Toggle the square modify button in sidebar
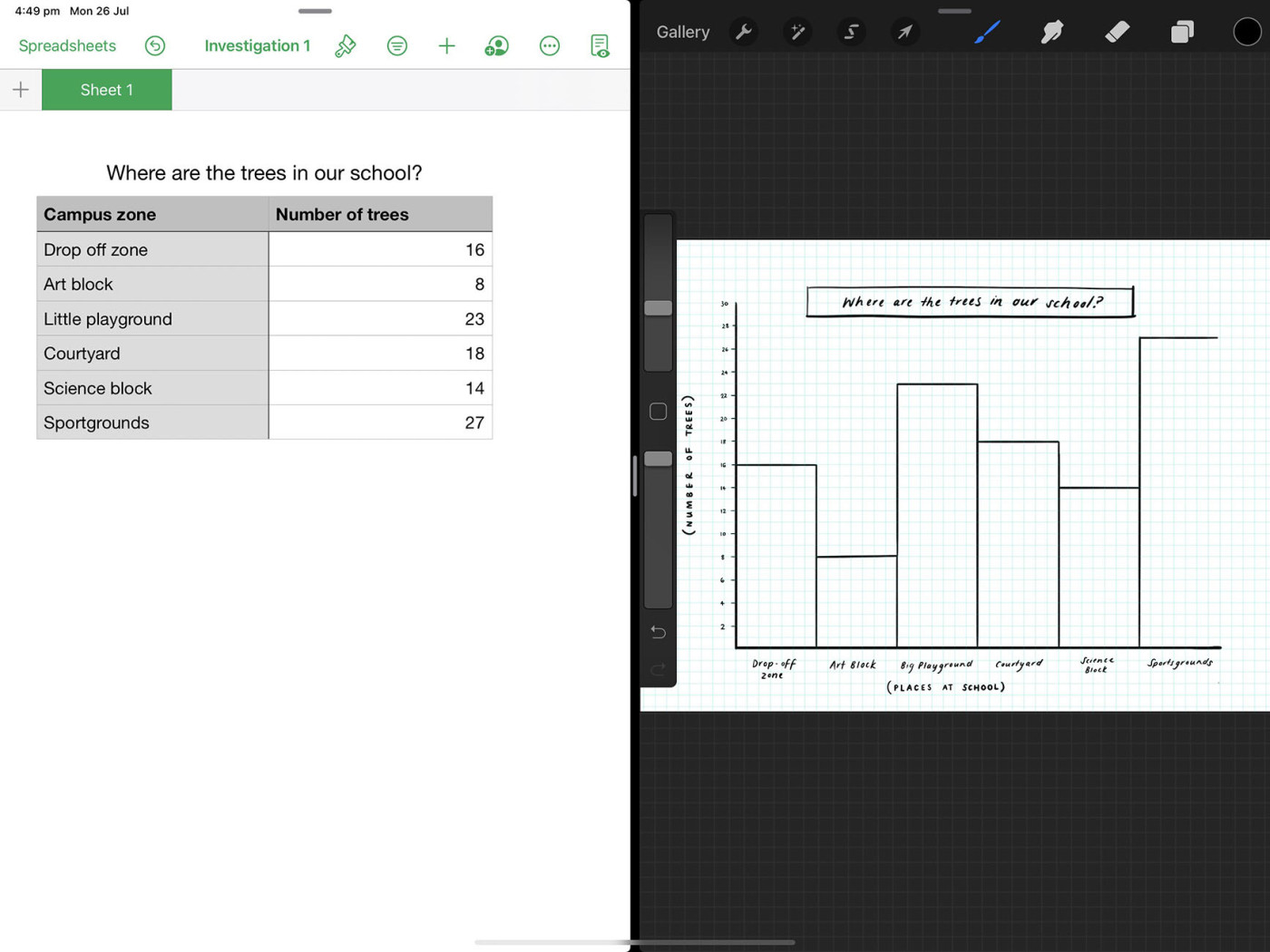Screen dimensions: 1270x952 tap(658, 412)
